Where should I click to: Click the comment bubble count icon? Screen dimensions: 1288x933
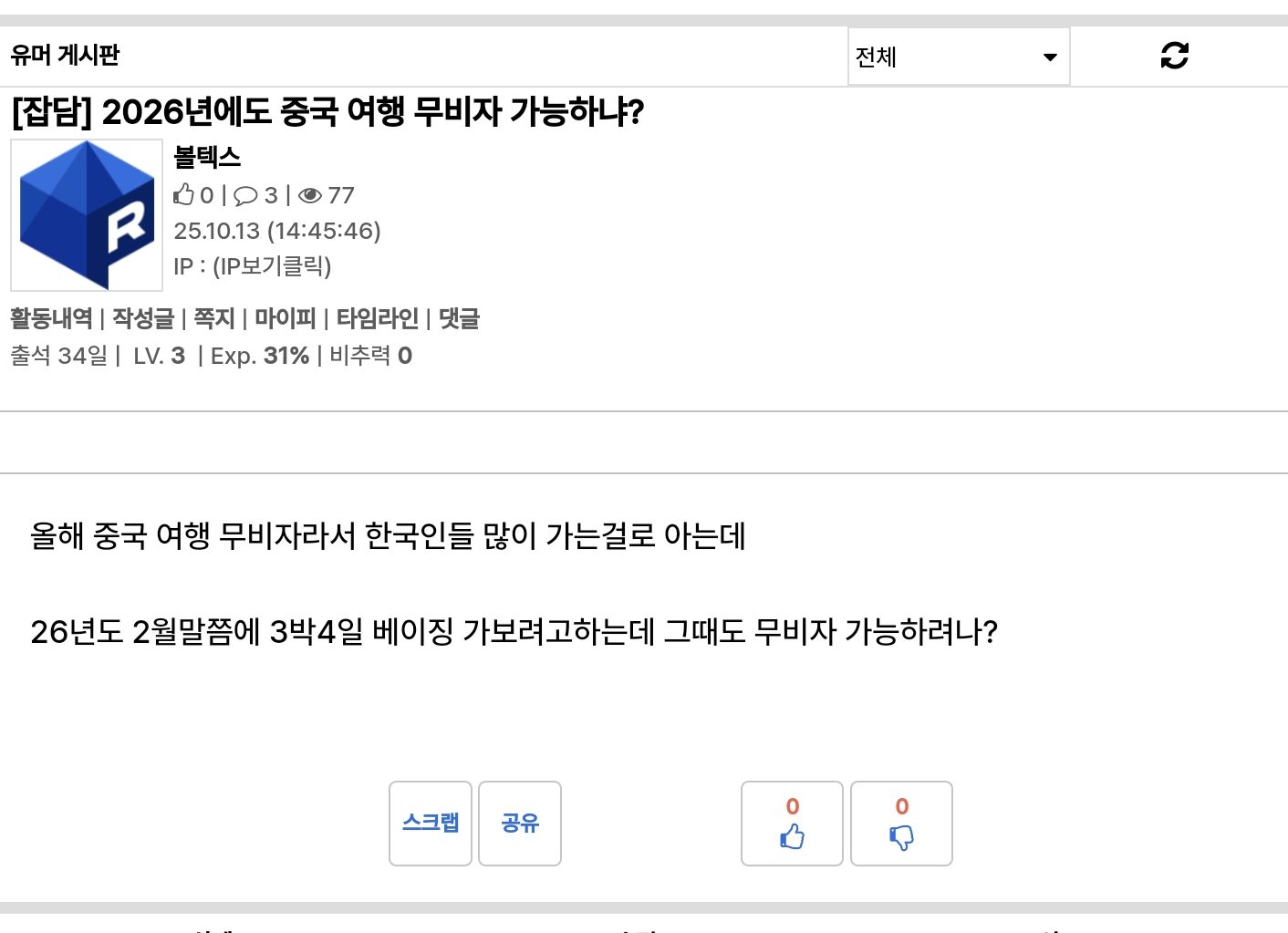coord(245,195)
